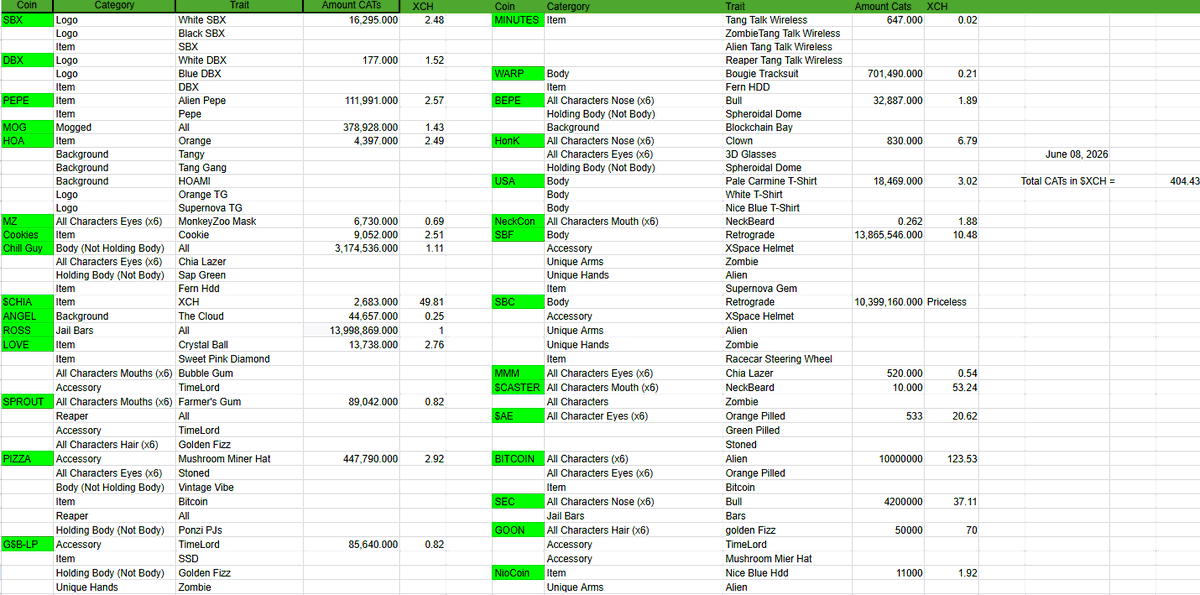Select the ANGEL coin cell
The width and height of the screenshot is (1200, 595).
pos(27,316)
